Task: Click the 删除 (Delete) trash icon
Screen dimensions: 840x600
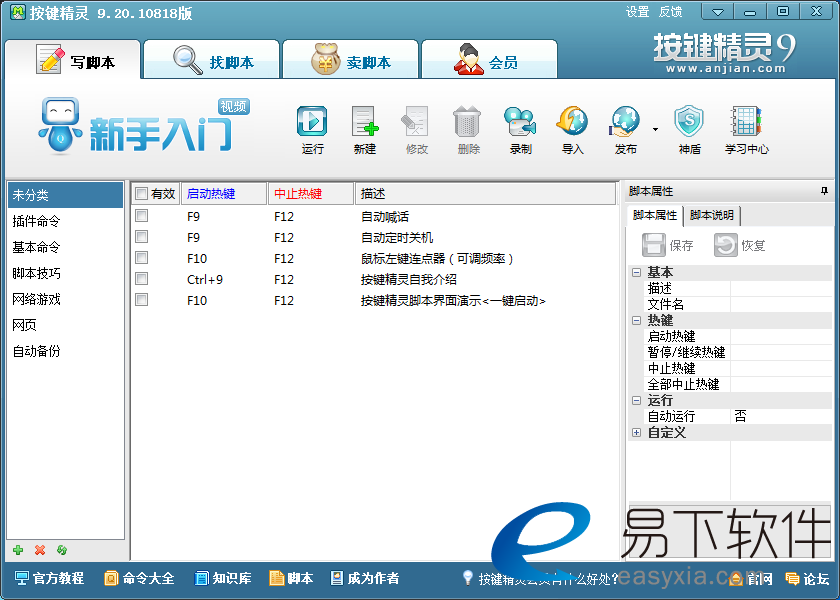Action: [467, 121]
